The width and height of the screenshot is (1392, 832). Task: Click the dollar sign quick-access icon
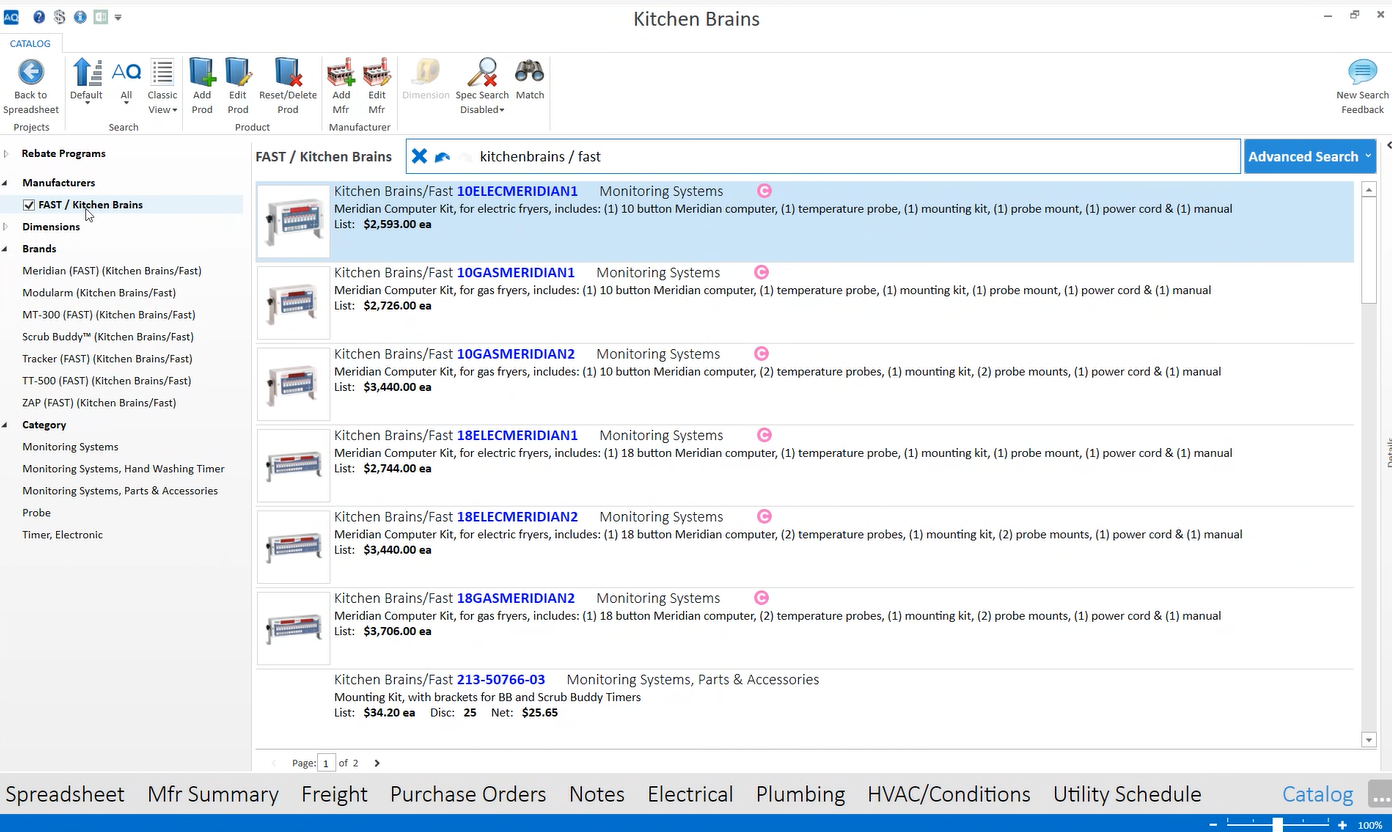[59, 17]
